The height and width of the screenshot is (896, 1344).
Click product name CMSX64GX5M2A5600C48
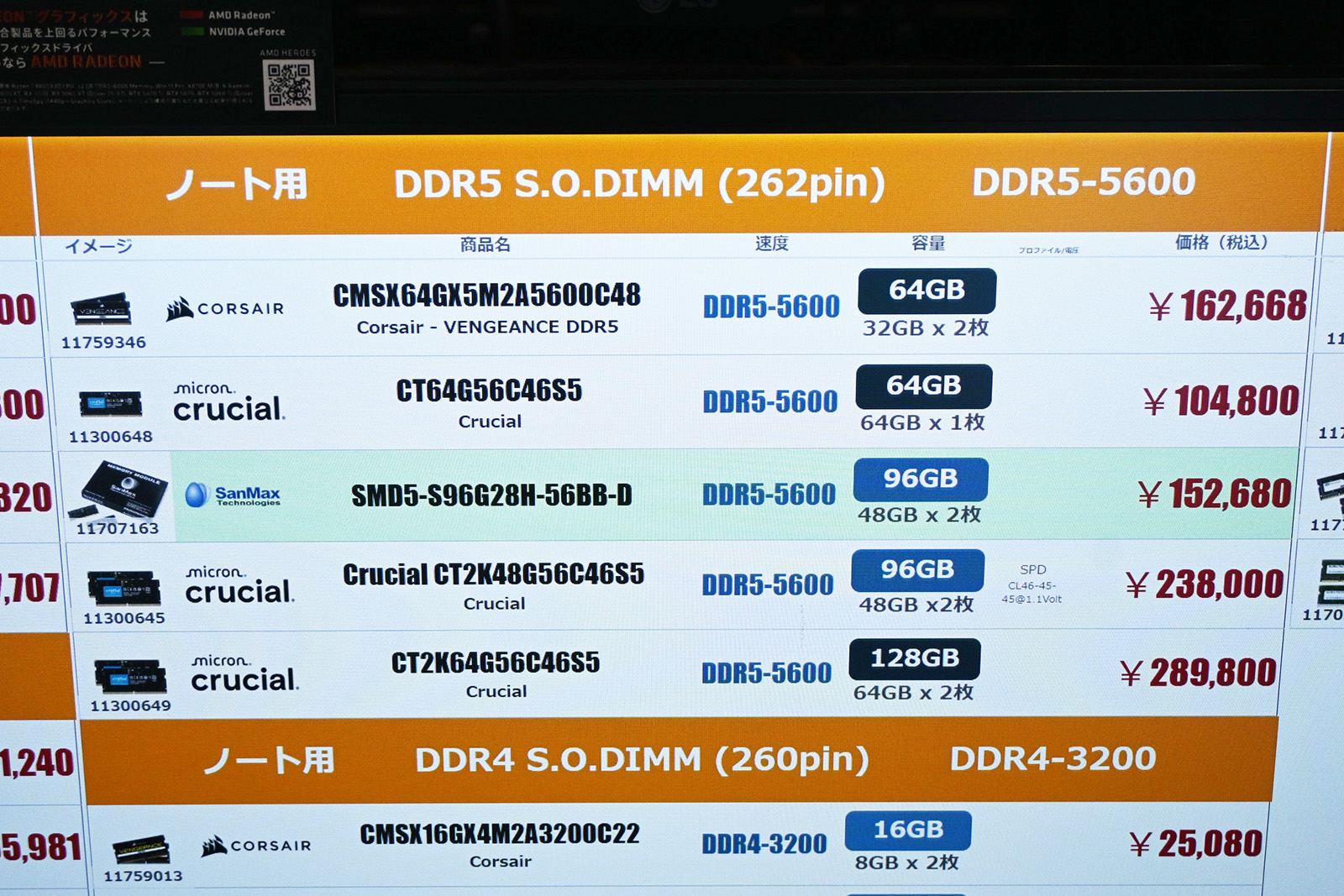tap(486, 296)
